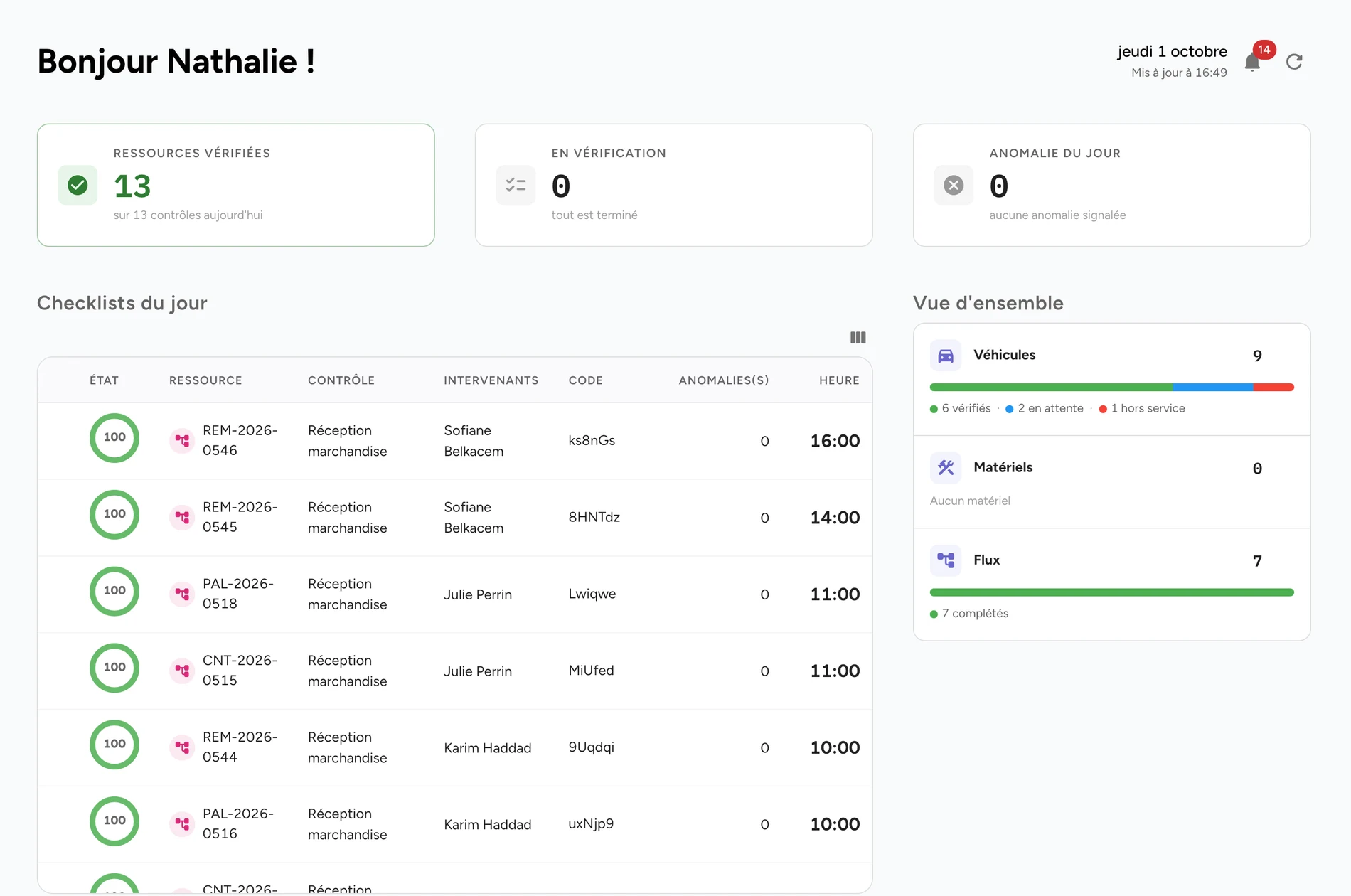Click the "Mis à jour à 16:49" timestamp
Viewport: 1351px width, 896px height.
point(1180,73)
